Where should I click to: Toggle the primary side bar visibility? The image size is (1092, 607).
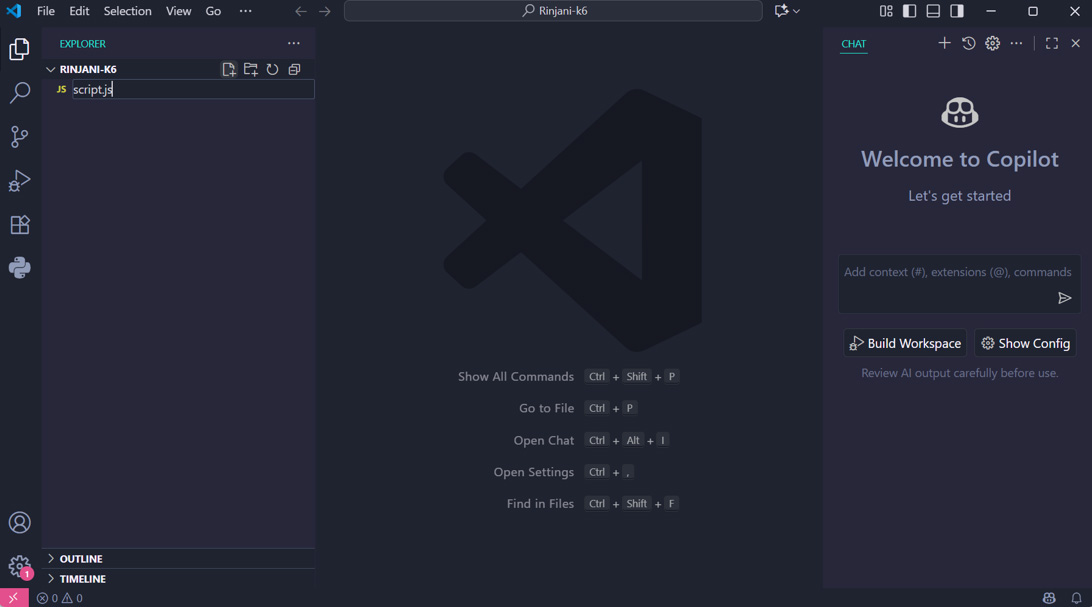tap(910, 11)
